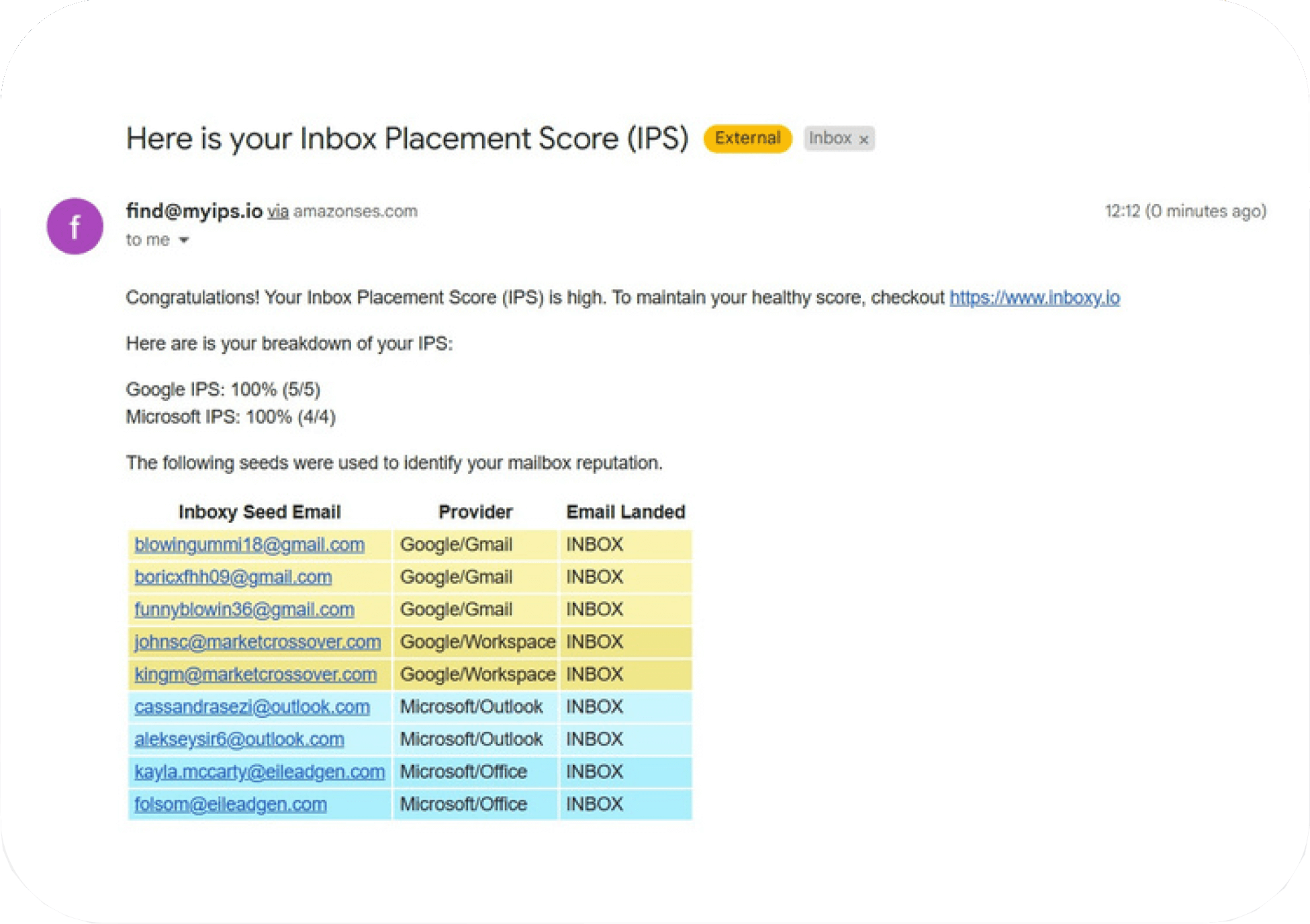This screenshot has height=924, width=1310.
Task: Select the 'Microsoft IPS: 100% (4/4)' line
Action: click(x=230, y=417)
